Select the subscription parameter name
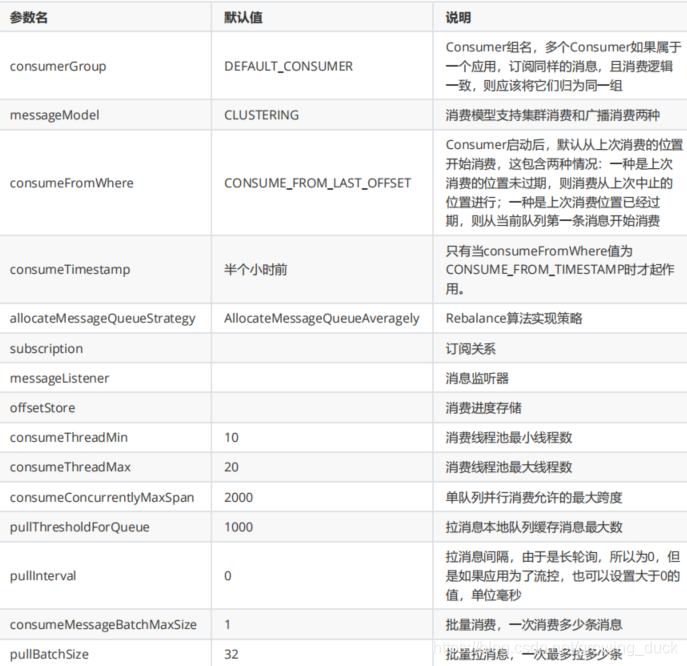The width and height of the screenshot is (687, 666). 46,349
